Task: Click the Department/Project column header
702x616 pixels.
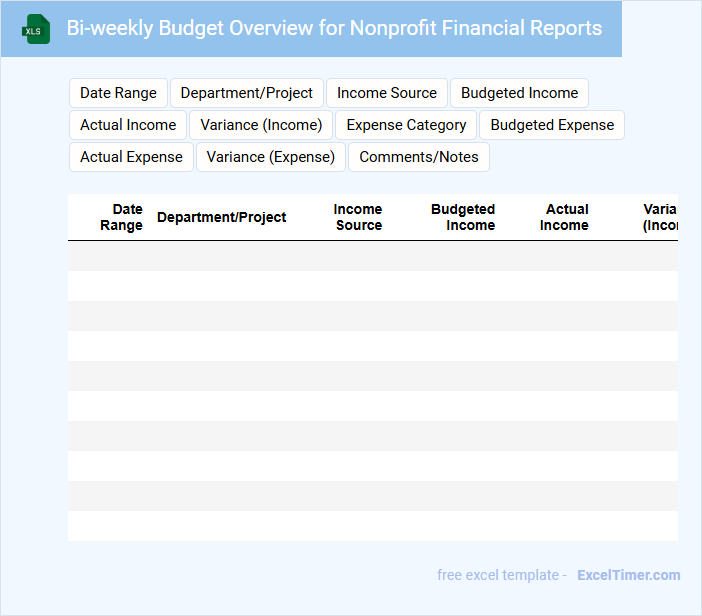Action: coord(221,217)
